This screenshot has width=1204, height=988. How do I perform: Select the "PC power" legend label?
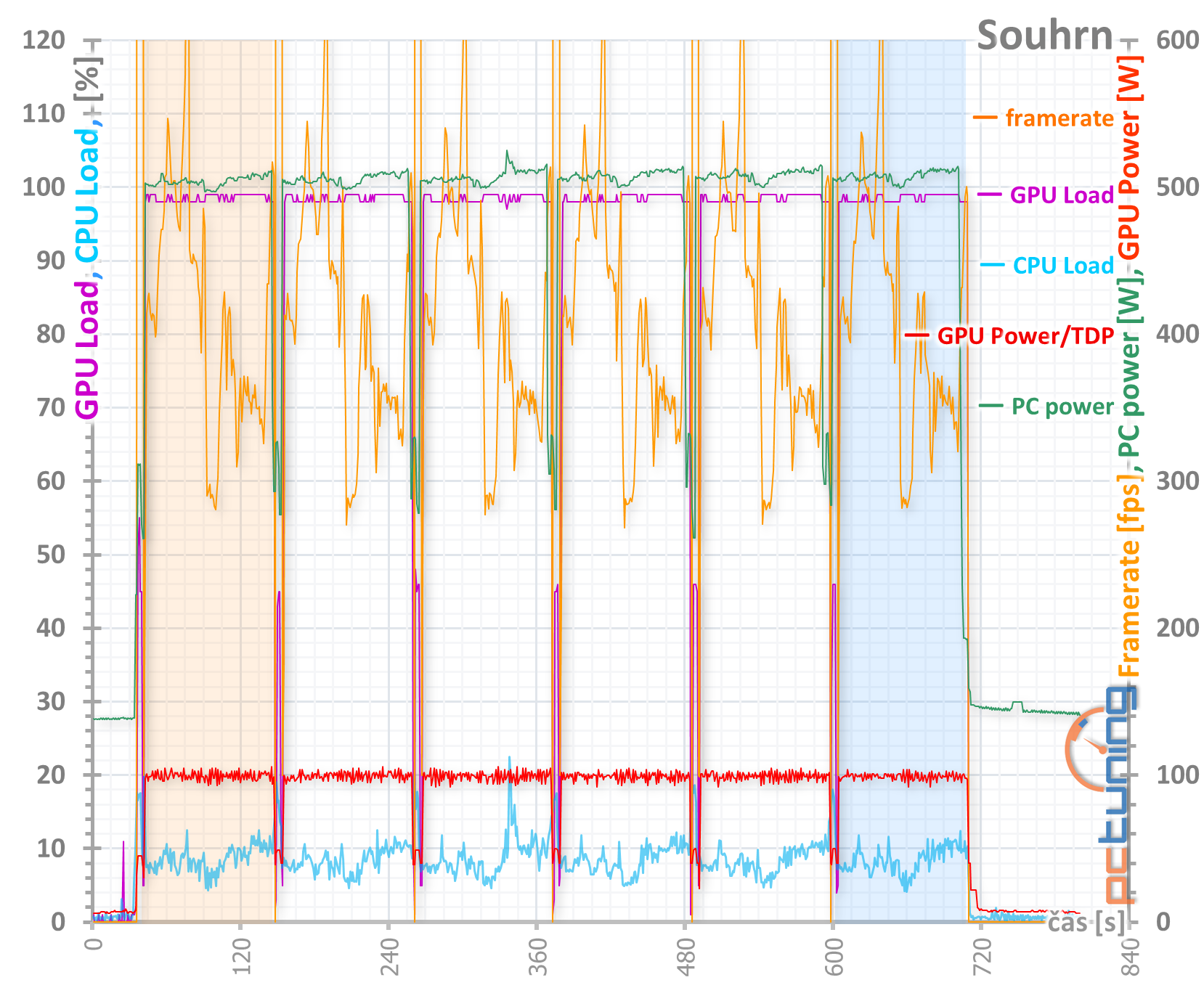pos(1062,407)
